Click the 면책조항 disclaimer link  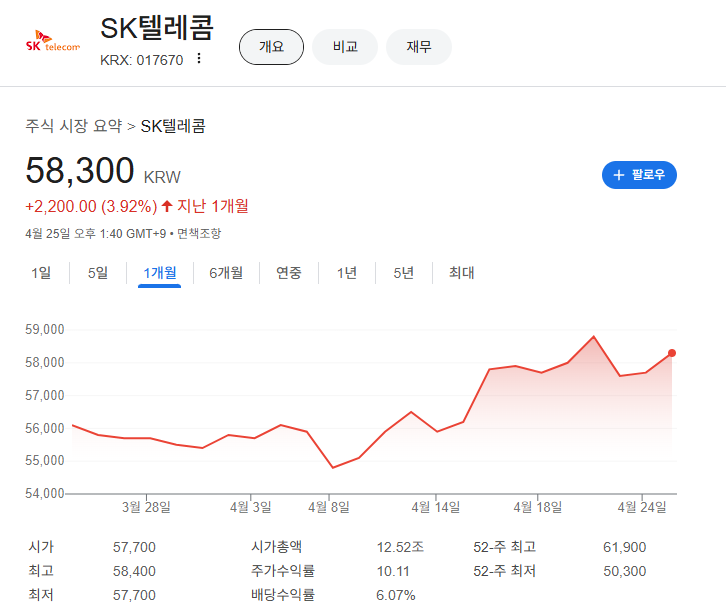point(199,233)
